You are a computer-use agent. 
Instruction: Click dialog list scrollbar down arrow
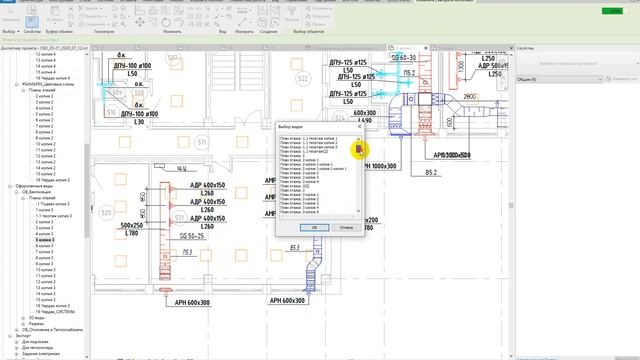pyautogui.click(x=358, y=211)
